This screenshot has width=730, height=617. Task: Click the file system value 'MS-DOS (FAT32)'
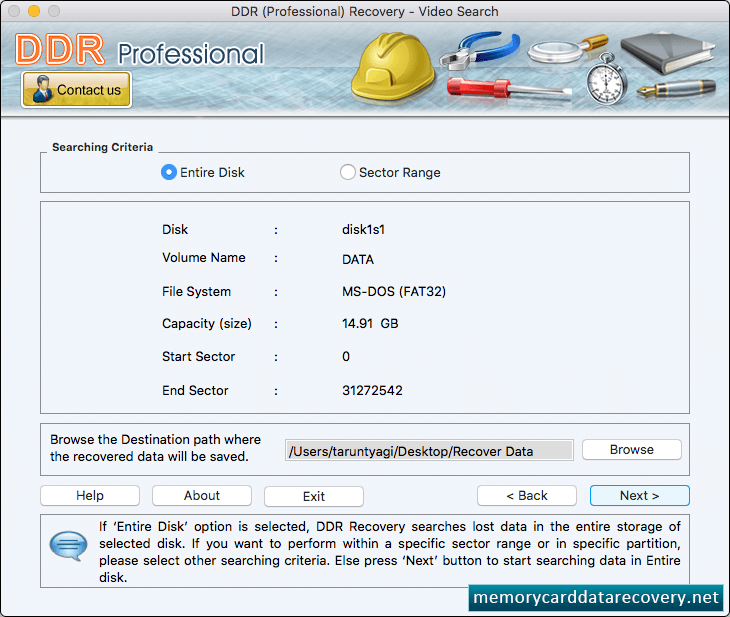coord(394,292)
